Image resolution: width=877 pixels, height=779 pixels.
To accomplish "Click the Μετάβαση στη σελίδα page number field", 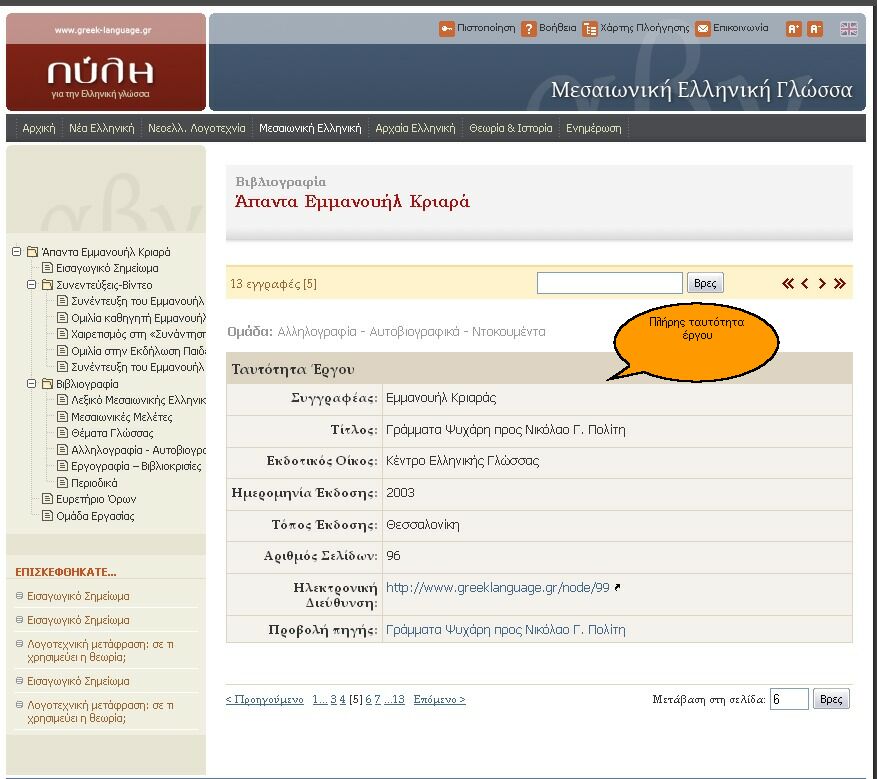I will coord(788,700).
